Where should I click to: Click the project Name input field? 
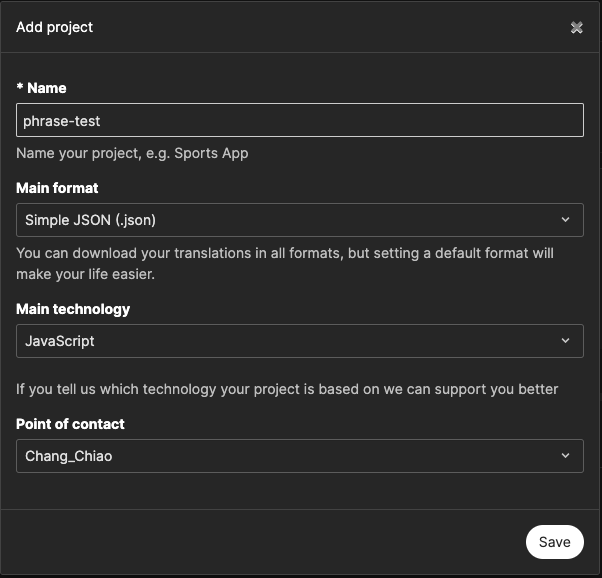pyautogui.click(x=300, y=121)
